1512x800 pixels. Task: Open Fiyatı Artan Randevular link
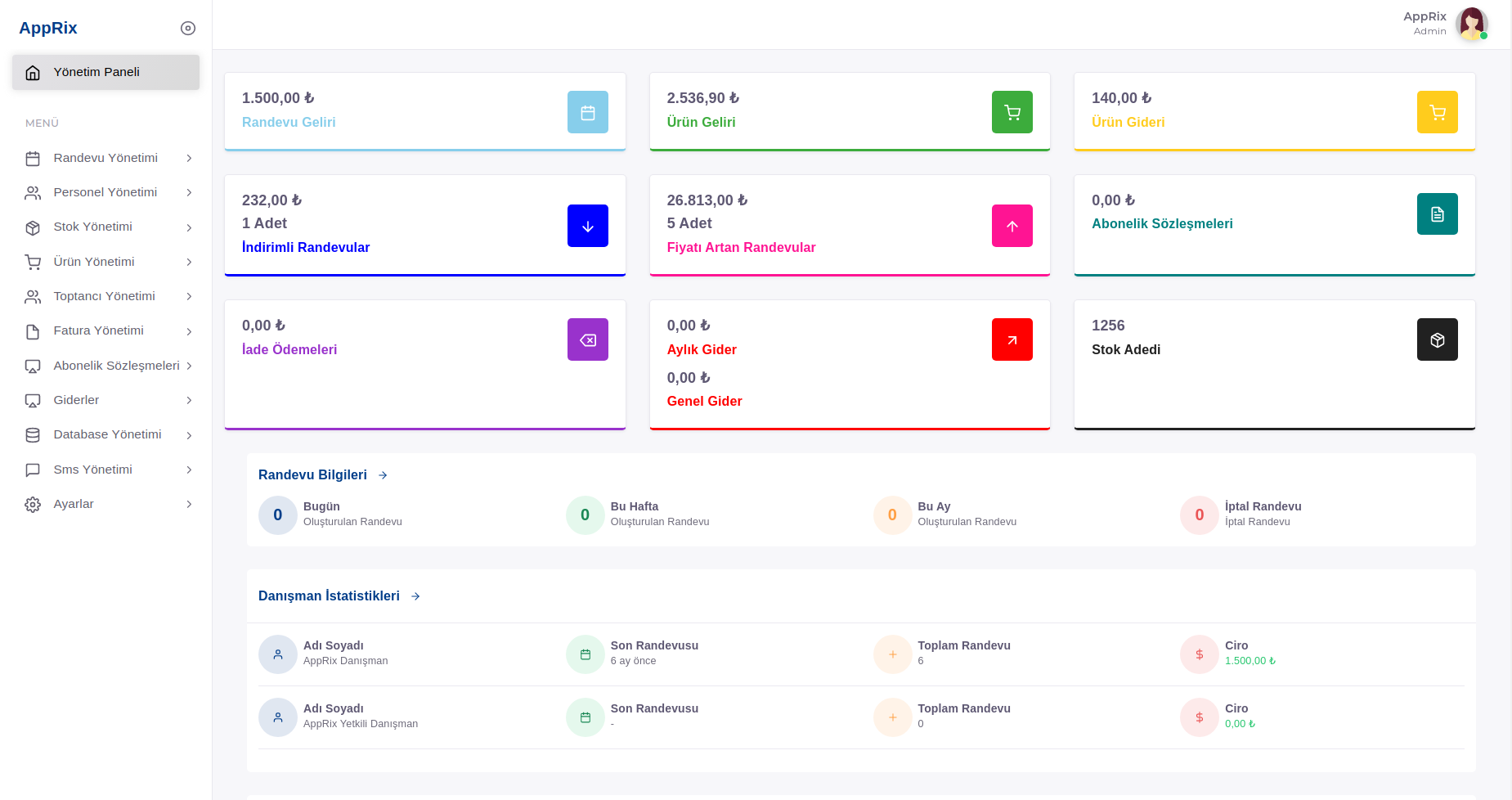741,247
